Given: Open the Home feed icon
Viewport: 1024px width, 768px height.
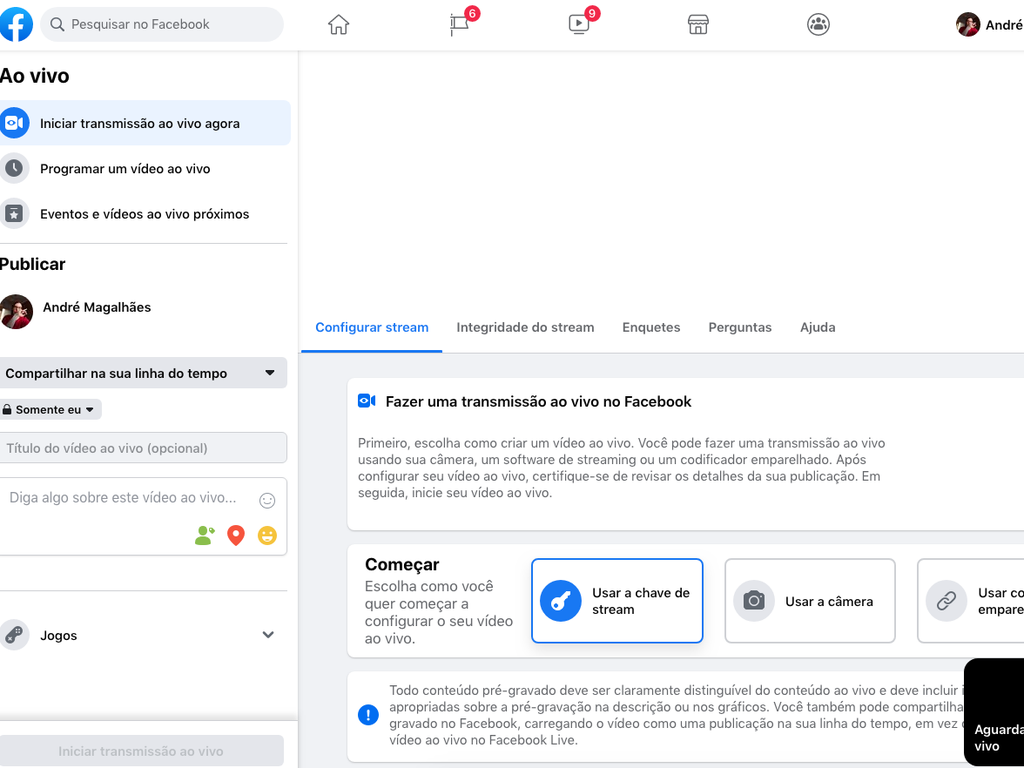Looking at the screenshot, I should click(x=338, y=25).
